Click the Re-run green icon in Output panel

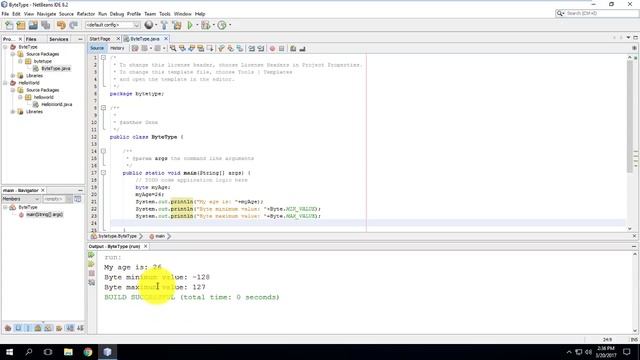[91, 255]
